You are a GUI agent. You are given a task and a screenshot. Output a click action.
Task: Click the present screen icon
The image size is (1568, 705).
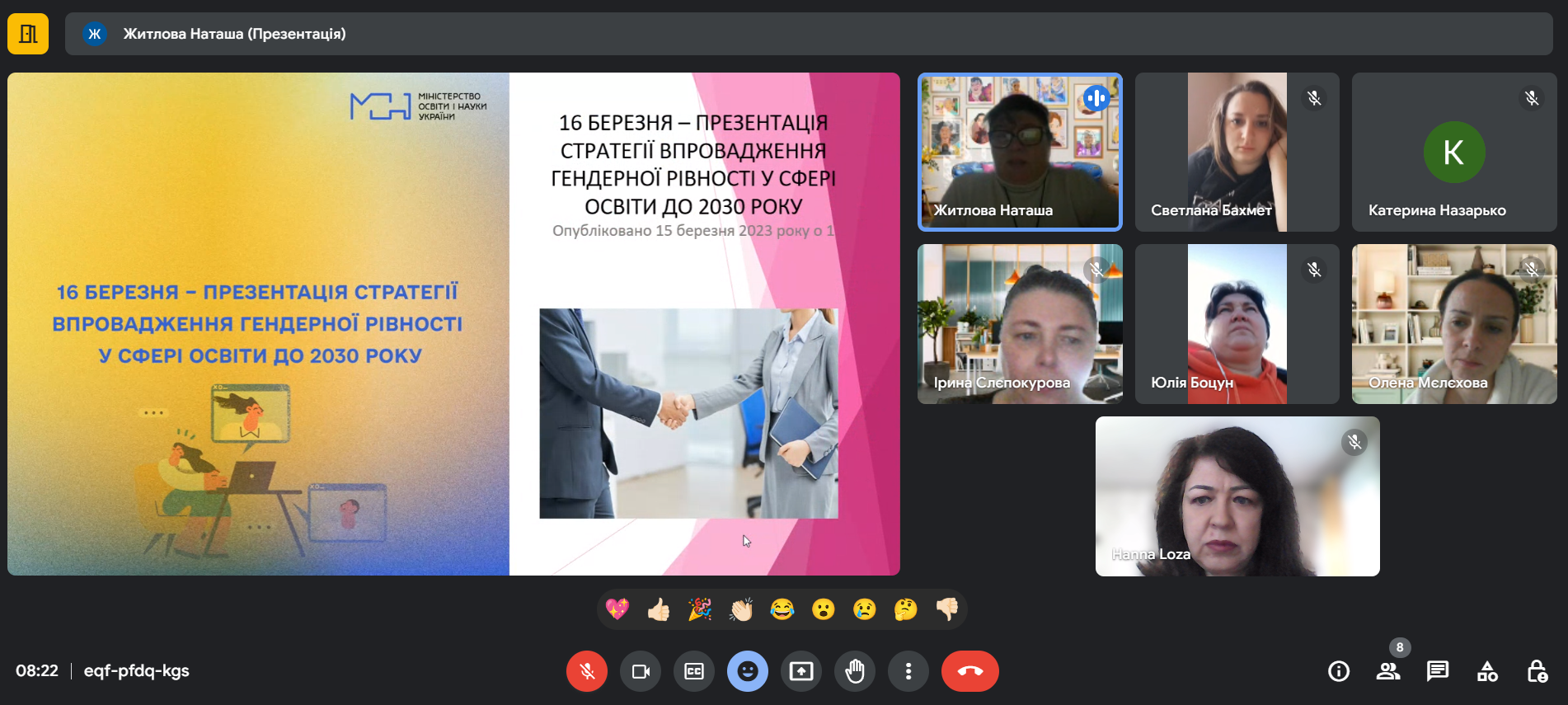click(x=800, y=671)
